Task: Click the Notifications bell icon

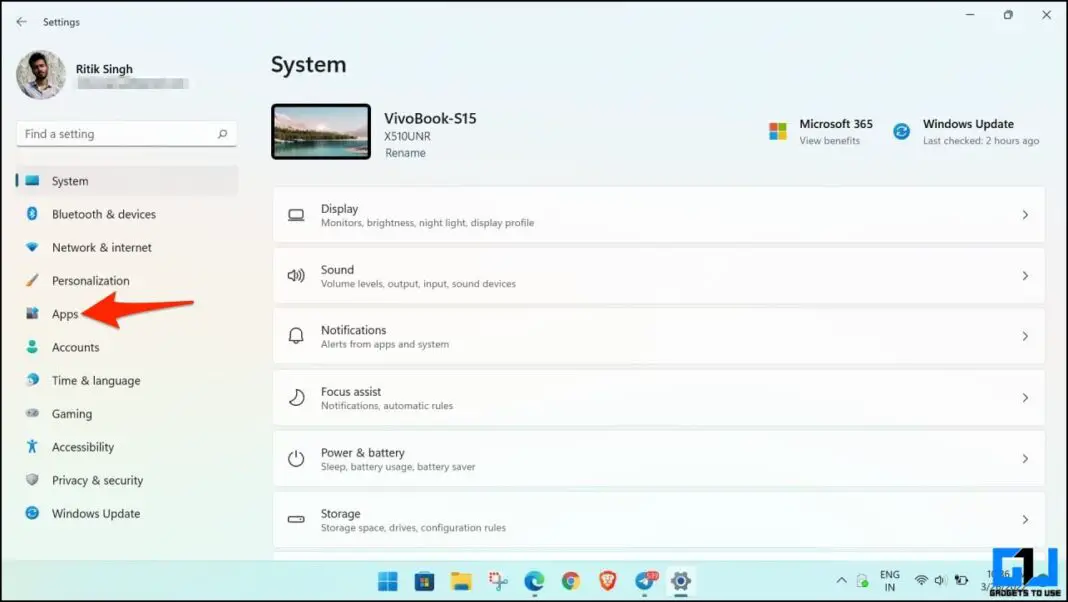Action: [296, 336]
